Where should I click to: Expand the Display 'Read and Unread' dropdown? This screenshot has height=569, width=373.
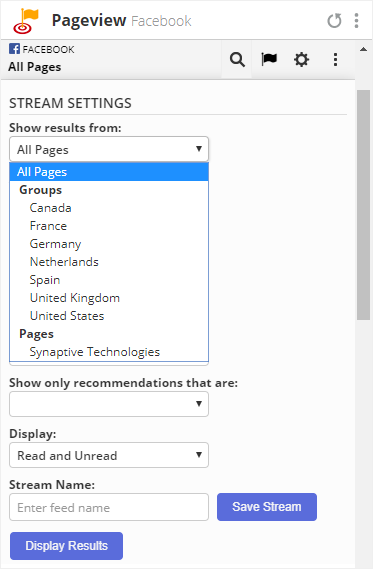pyautogui.click(x=109, y=455)
